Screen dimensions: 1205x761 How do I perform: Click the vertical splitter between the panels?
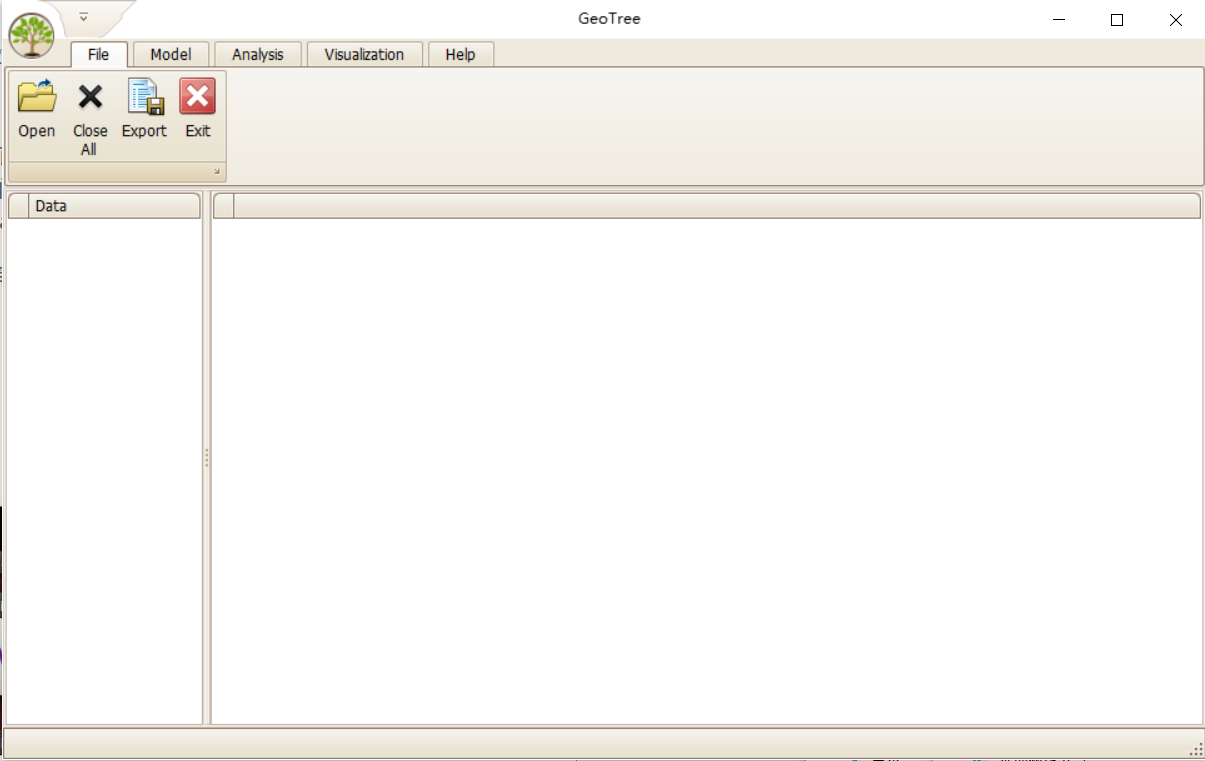tap(207, 458)
